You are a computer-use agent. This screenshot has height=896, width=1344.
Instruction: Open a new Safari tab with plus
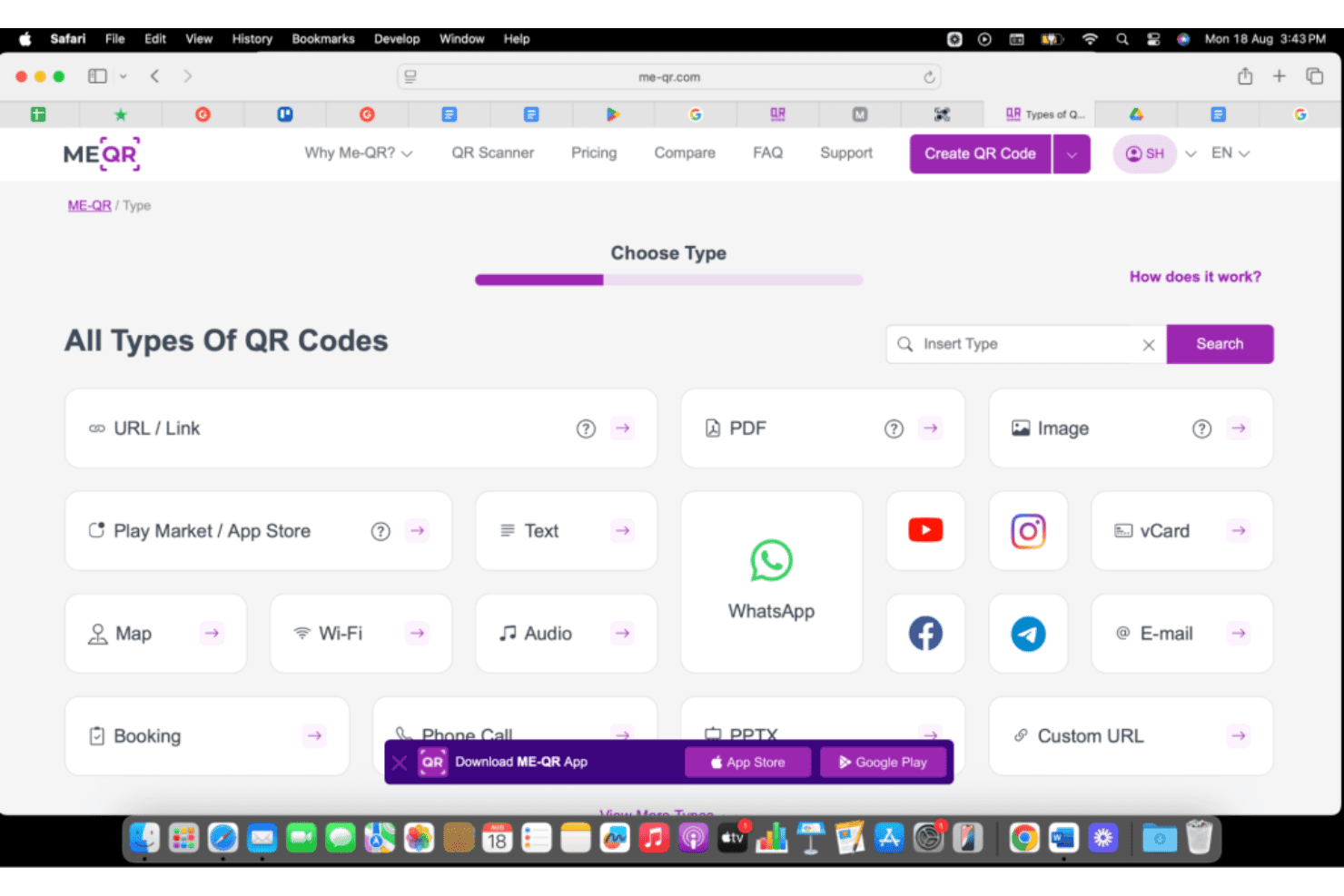pyautogui.click(x=1279, y=76)
